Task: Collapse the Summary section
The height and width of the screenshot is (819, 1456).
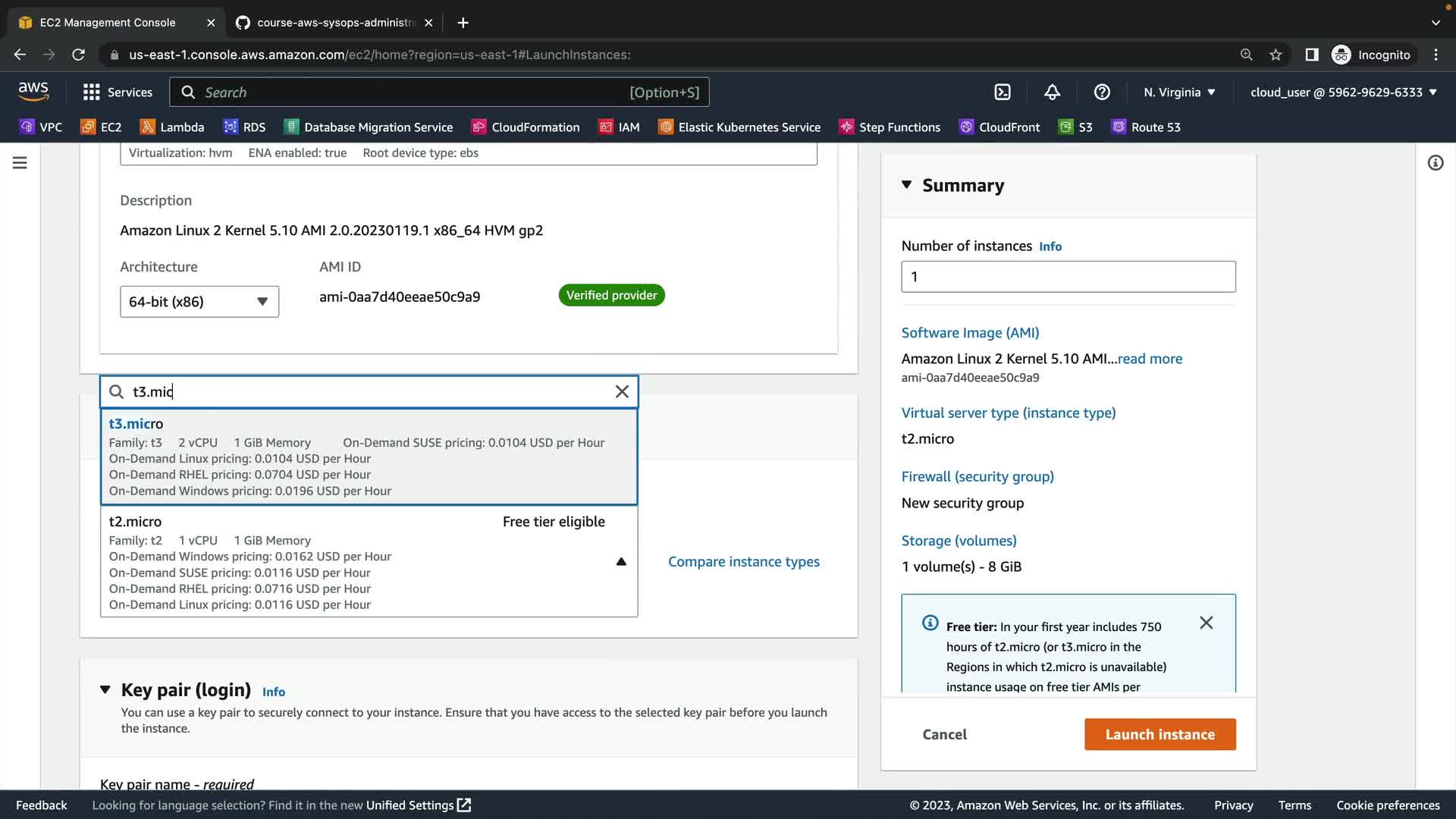Action: 906,185
